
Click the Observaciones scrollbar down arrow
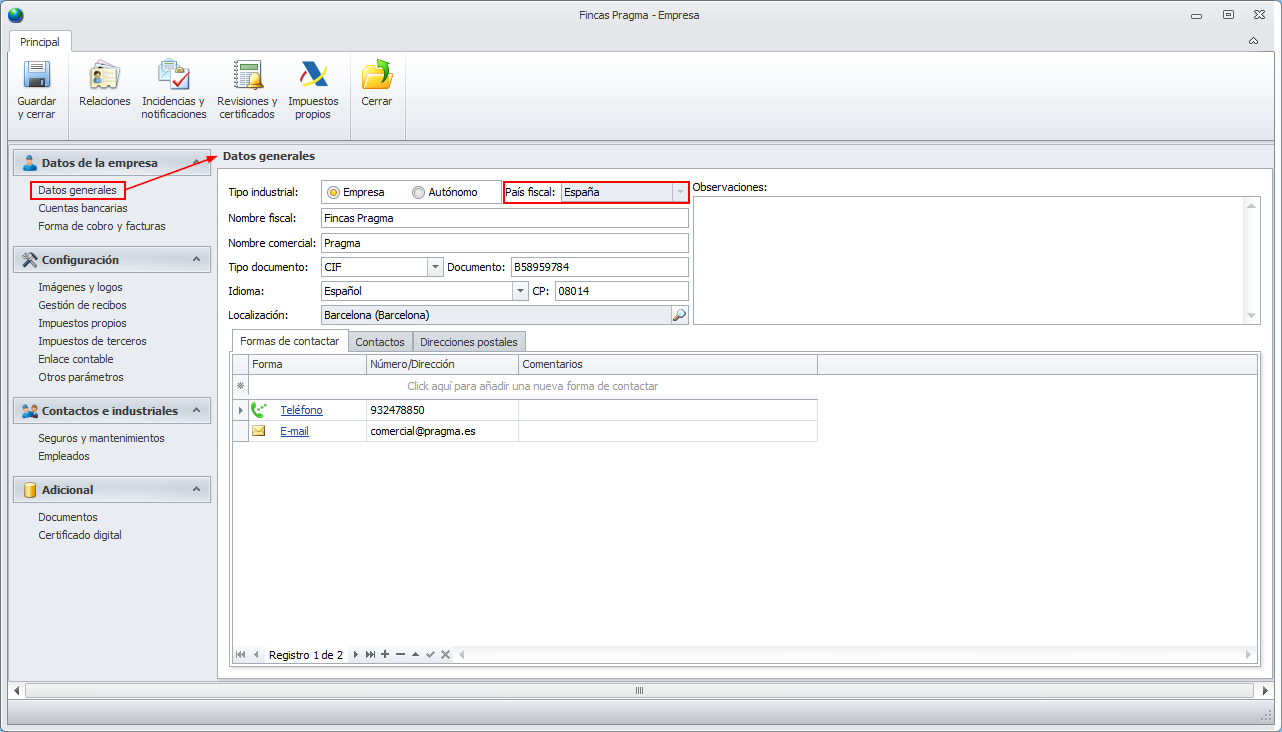click(x=1252, y=316)
